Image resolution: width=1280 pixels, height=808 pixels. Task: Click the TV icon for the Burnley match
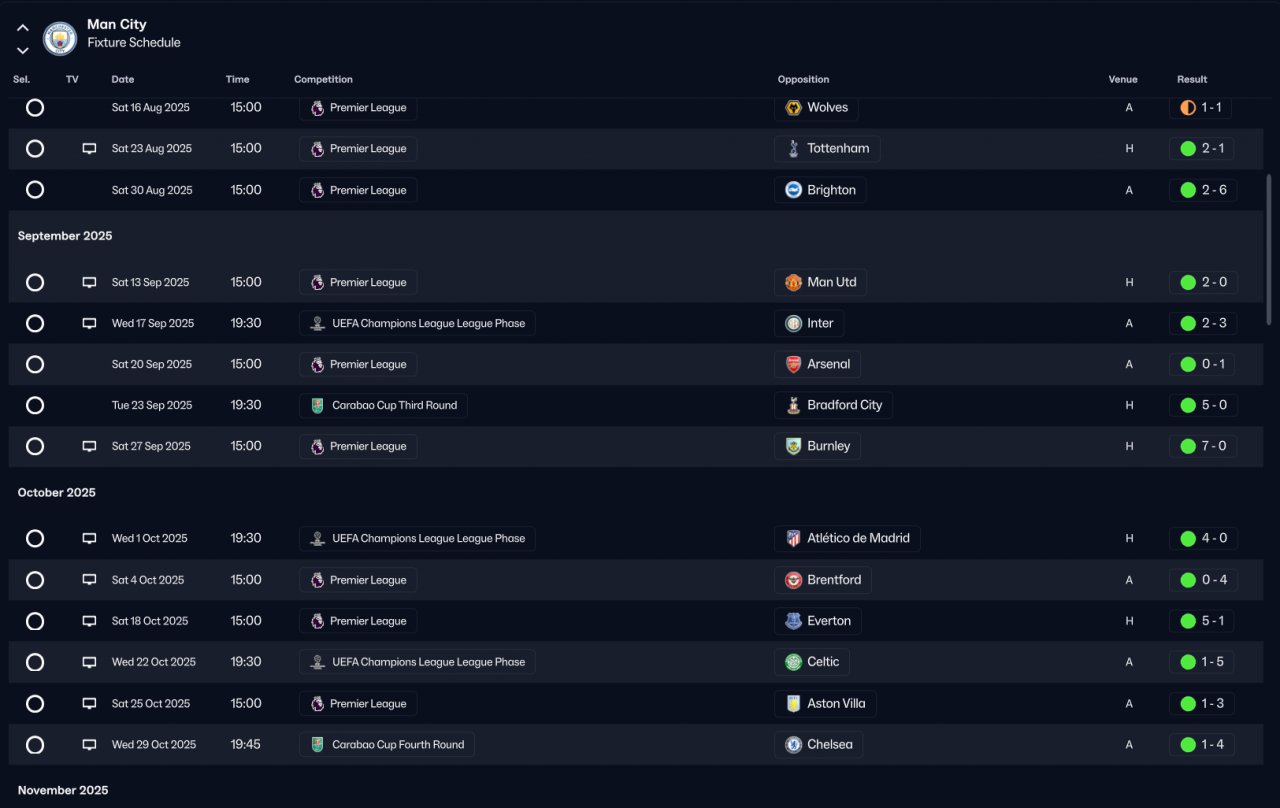(89, 446)
